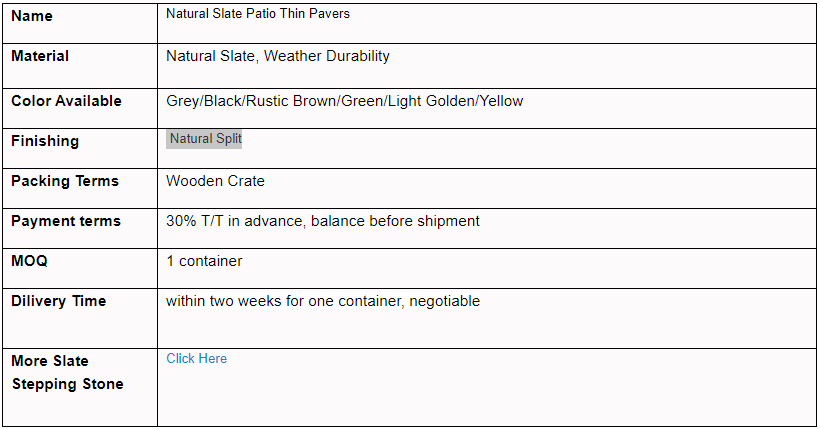Click the highlighted 'Natural Split' text
820x429 pixels.
point(205,139)
